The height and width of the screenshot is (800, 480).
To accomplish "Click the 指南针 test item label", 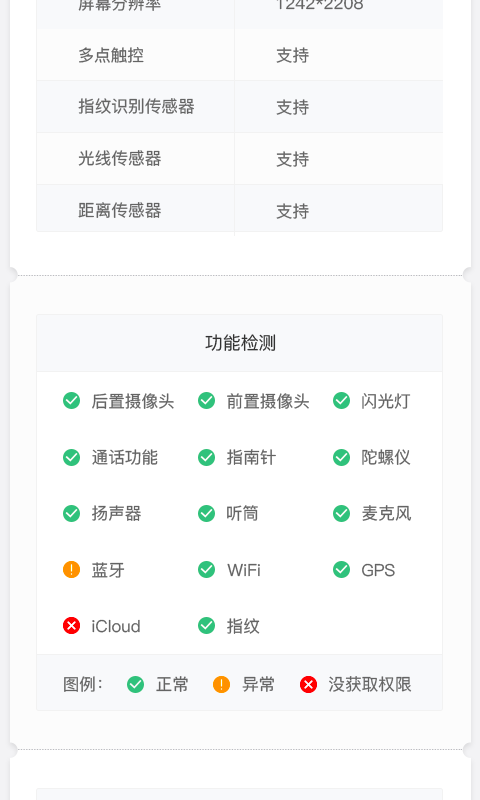I will pyautogui.click(x=251, y=458).
